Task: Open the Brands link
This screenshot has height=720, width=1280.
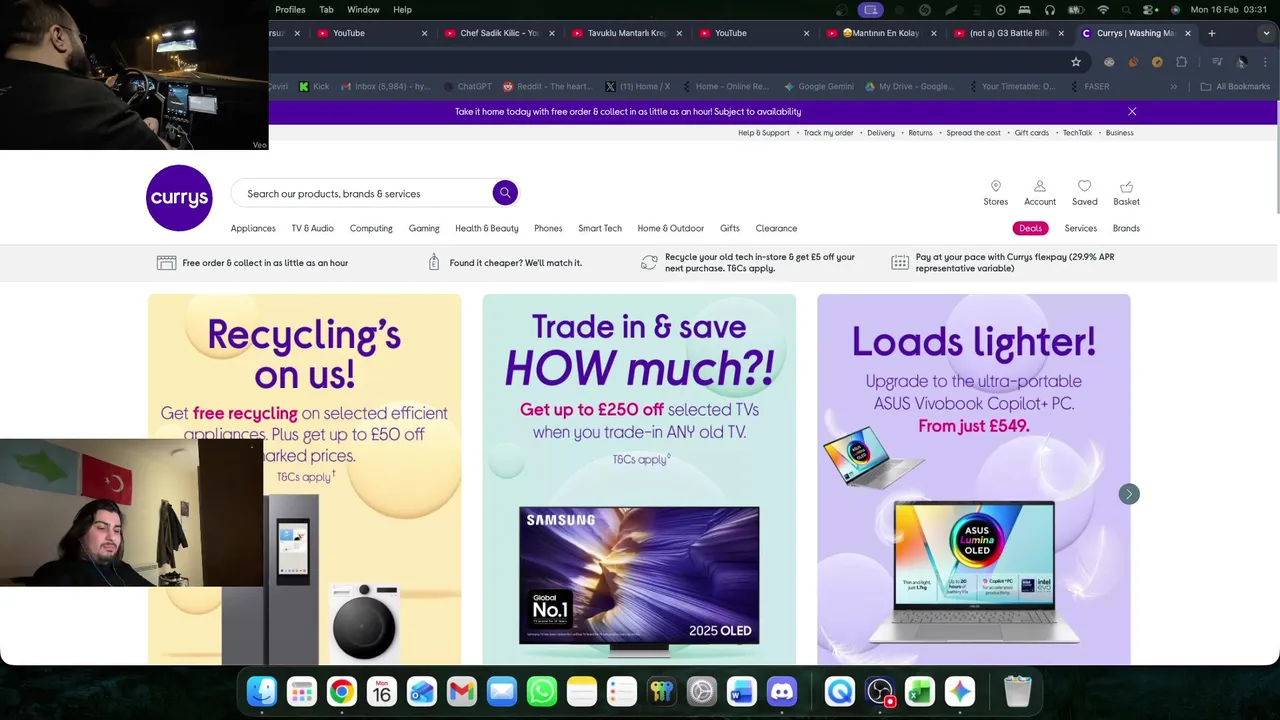Action: pyautogui.click(x=1126, y=228)
